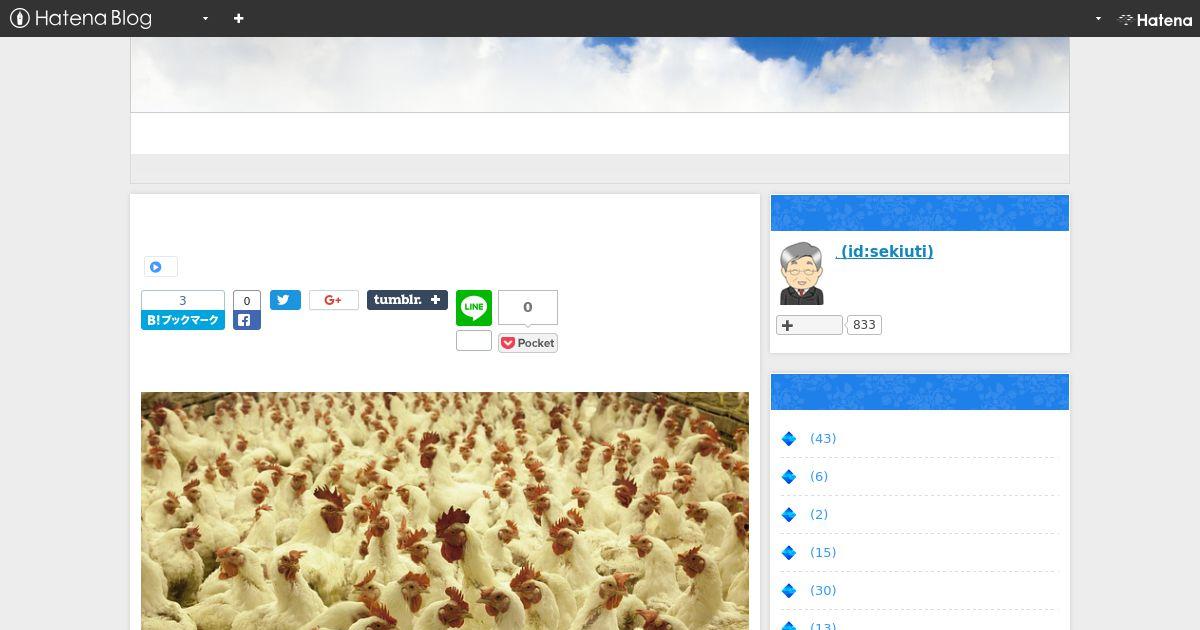Click the Facebook share count 0

[247, 301]
